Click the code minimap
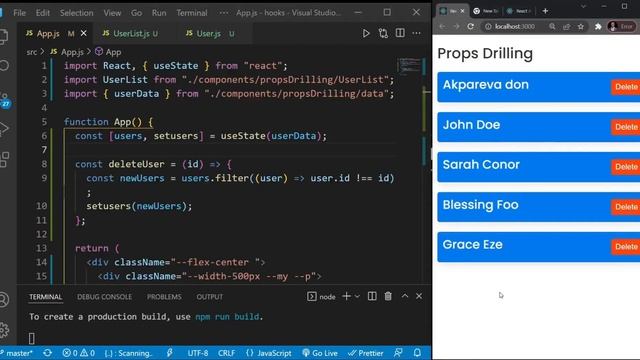This screenshot has height=360, width=640. (409, 66)
